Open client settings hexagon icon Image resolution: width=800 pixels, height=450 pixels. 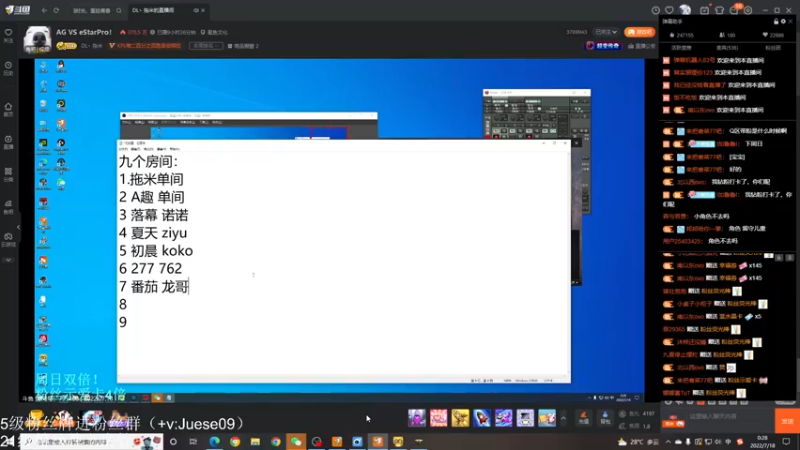(748, 10)
